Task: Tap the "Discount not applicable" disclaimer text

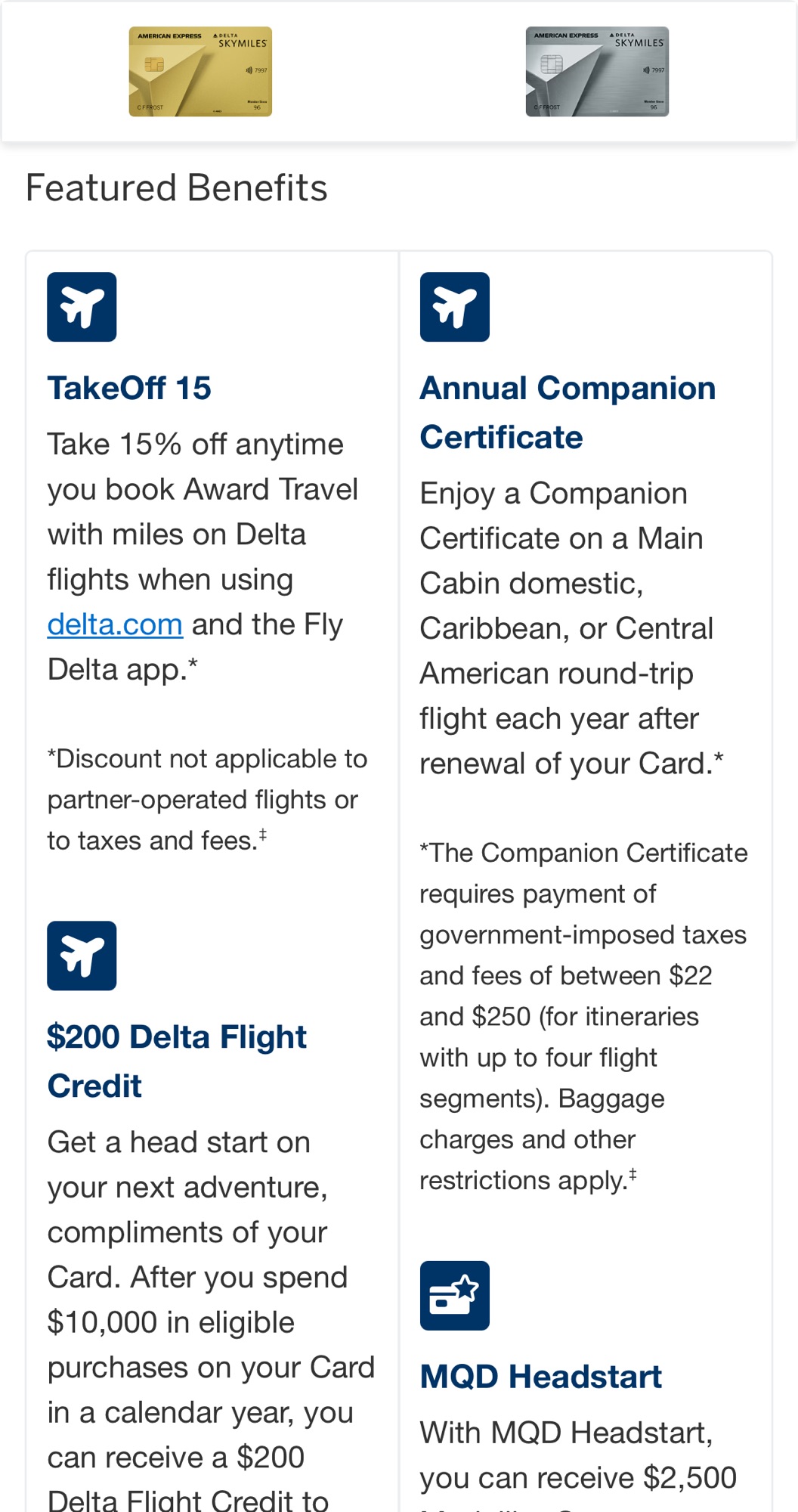Action: click(206, 800)
